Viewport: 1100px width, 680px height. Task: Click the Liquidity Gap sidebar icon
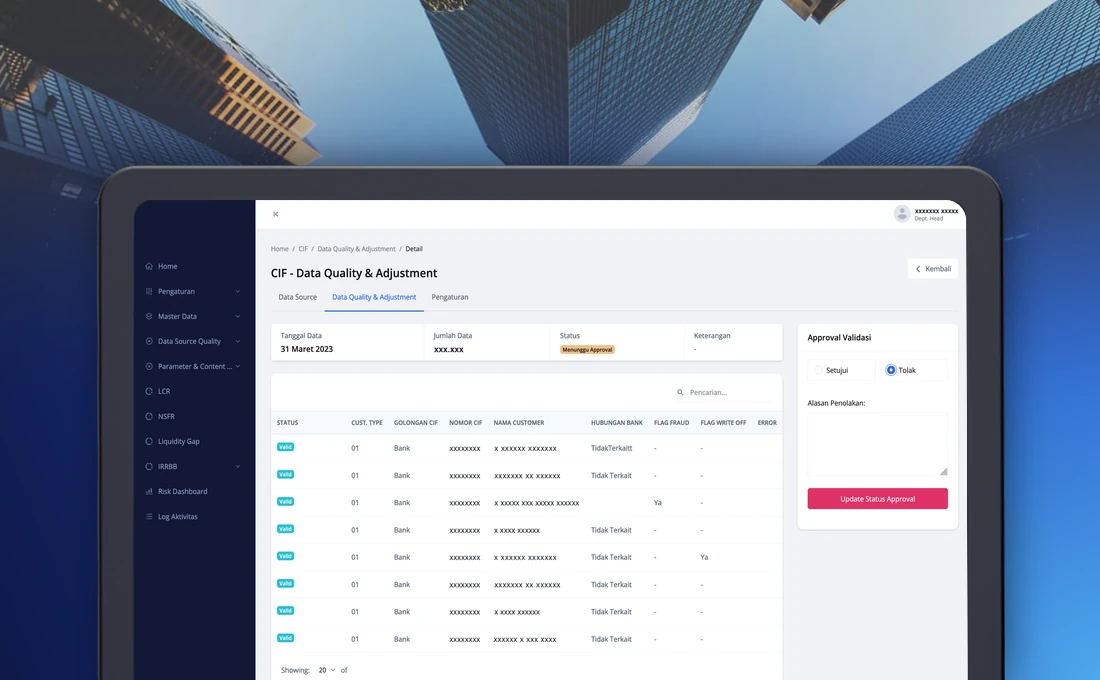[149, 441]
